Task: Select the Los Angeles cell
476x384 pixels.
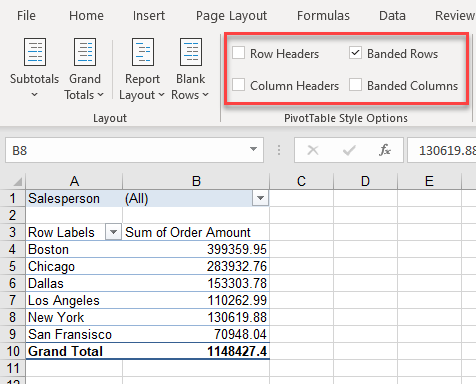Action: 74,300
